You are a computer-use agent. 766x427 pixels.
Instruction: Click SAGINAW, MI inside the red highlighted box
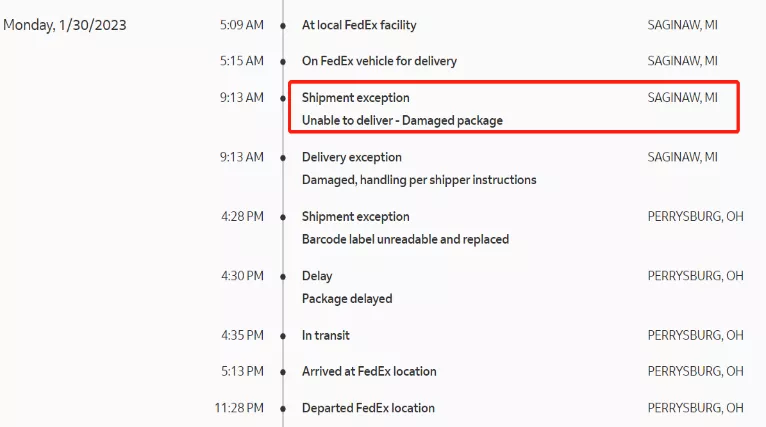(x=682, y=98)
